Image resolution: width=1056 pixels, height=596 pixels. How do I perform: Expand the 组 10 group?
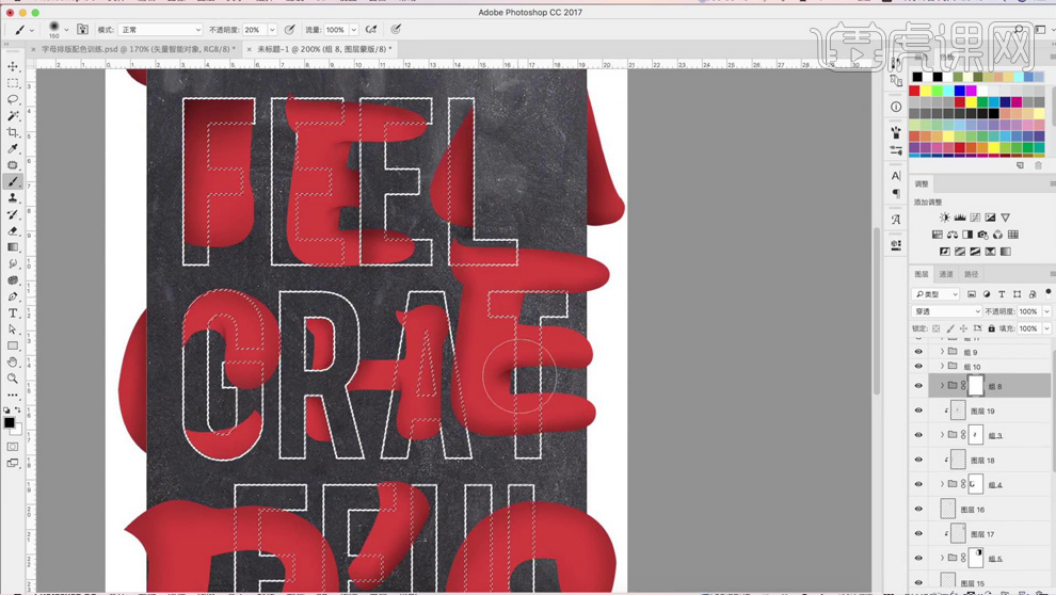pyautogui.click(x=942, y=366)
